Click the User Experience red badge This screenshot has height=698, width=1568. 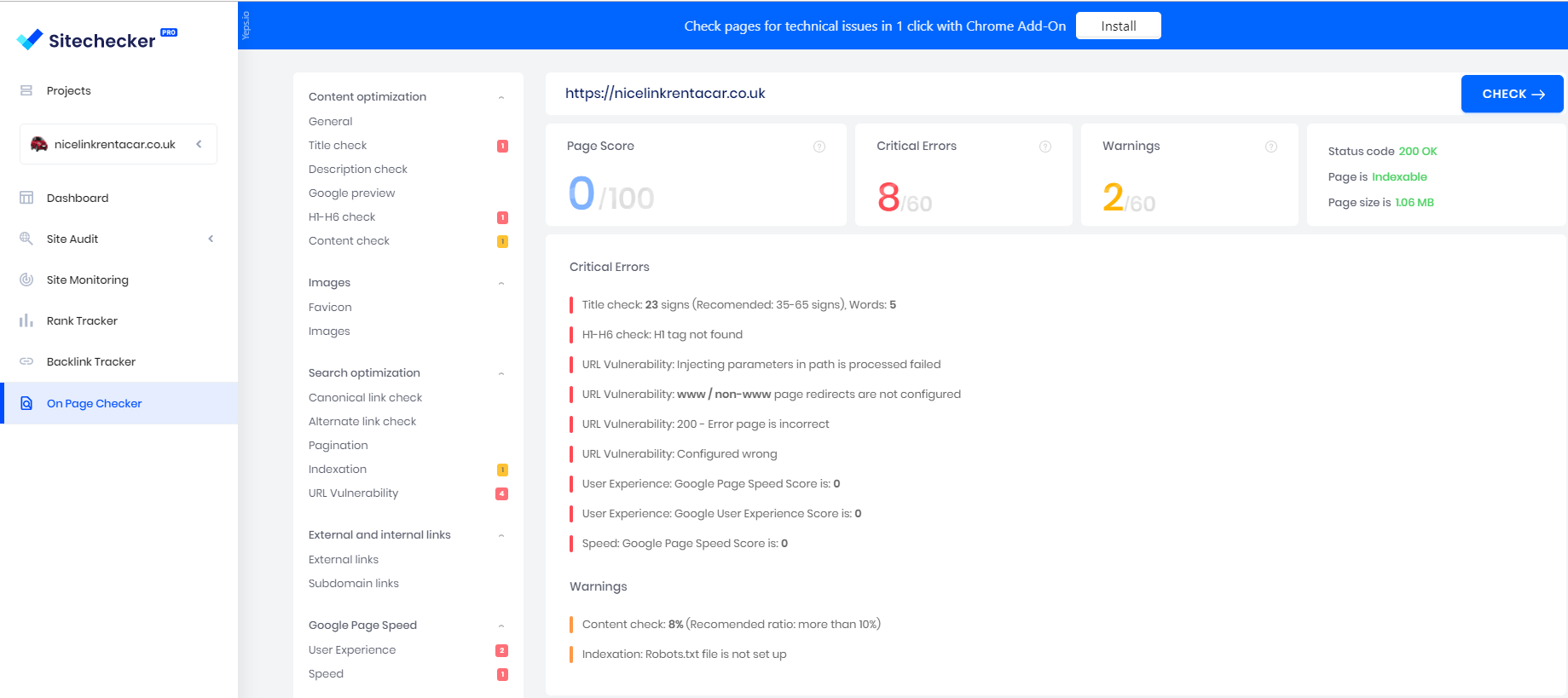click(x=502, y=650)
